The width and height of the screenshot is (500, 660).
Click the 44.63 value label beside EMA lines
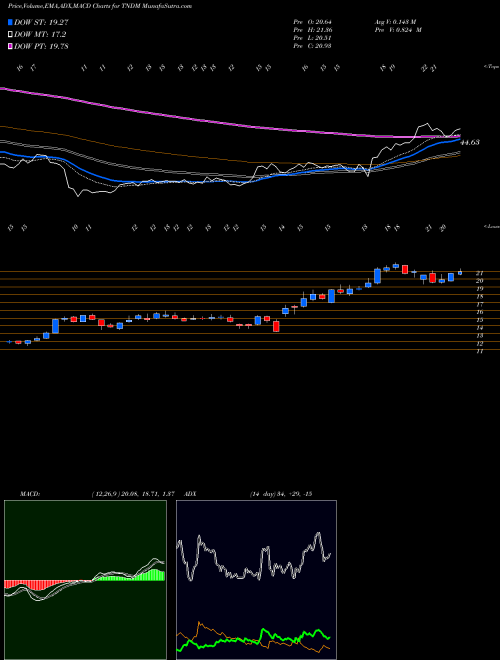pos(470,143)
